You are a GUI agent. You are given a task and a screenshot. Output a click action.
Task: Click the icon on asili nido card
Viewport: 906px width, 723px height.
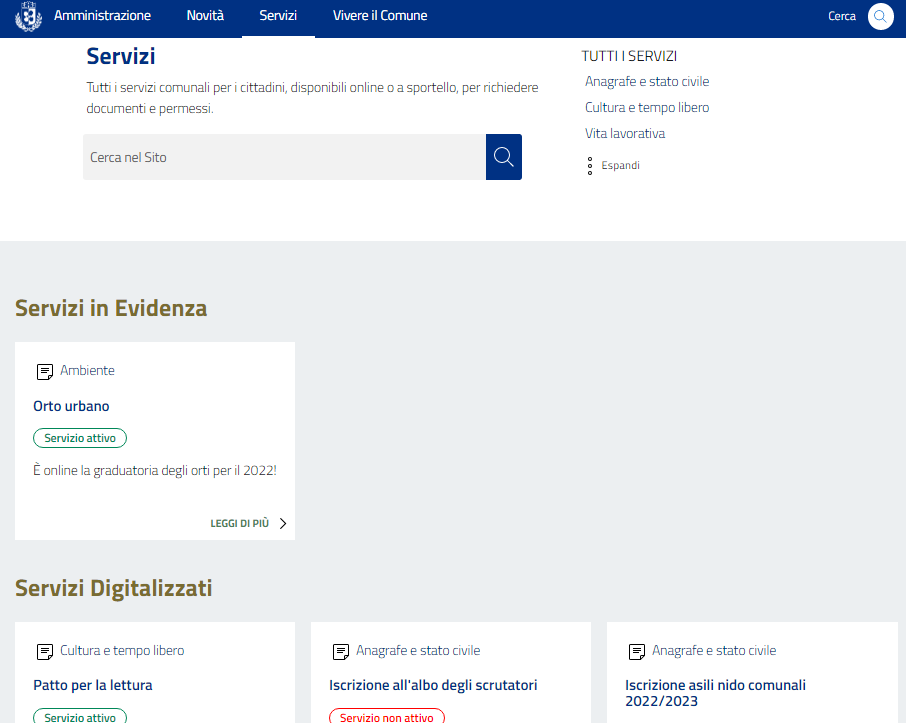coord(637,652)
